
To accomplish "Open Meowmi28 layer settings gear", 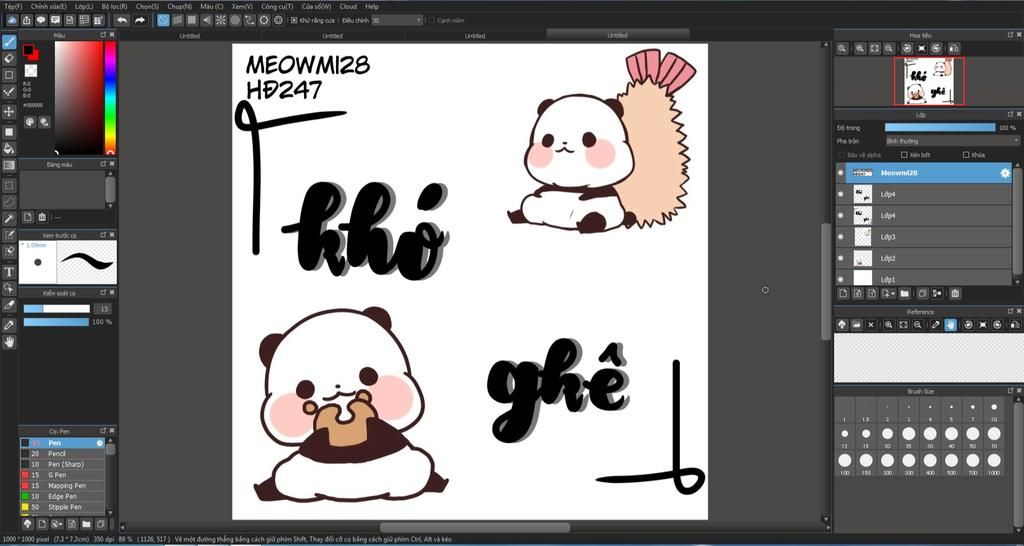I will click(1005, 173).
